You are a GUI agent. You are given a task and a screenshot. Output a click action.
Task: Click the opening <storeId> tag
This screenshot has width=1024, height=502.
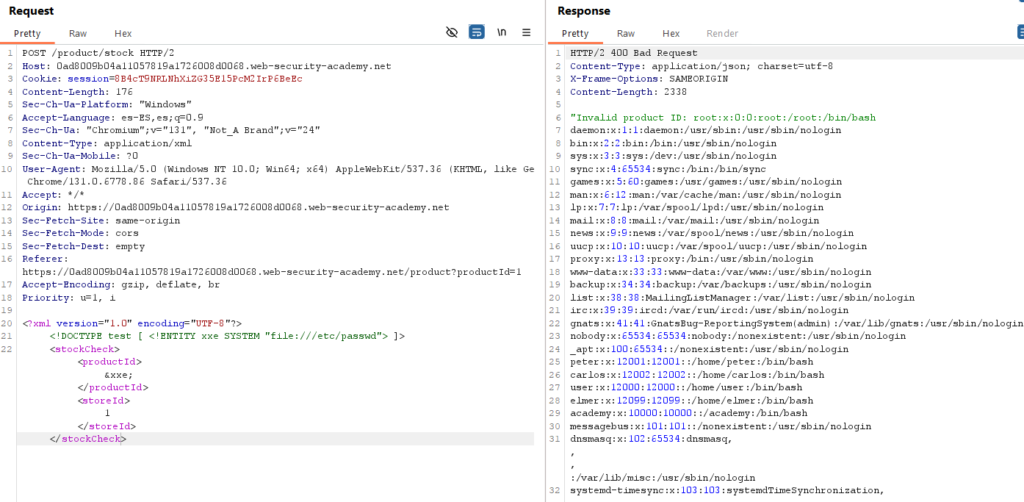tap(104, 400)
